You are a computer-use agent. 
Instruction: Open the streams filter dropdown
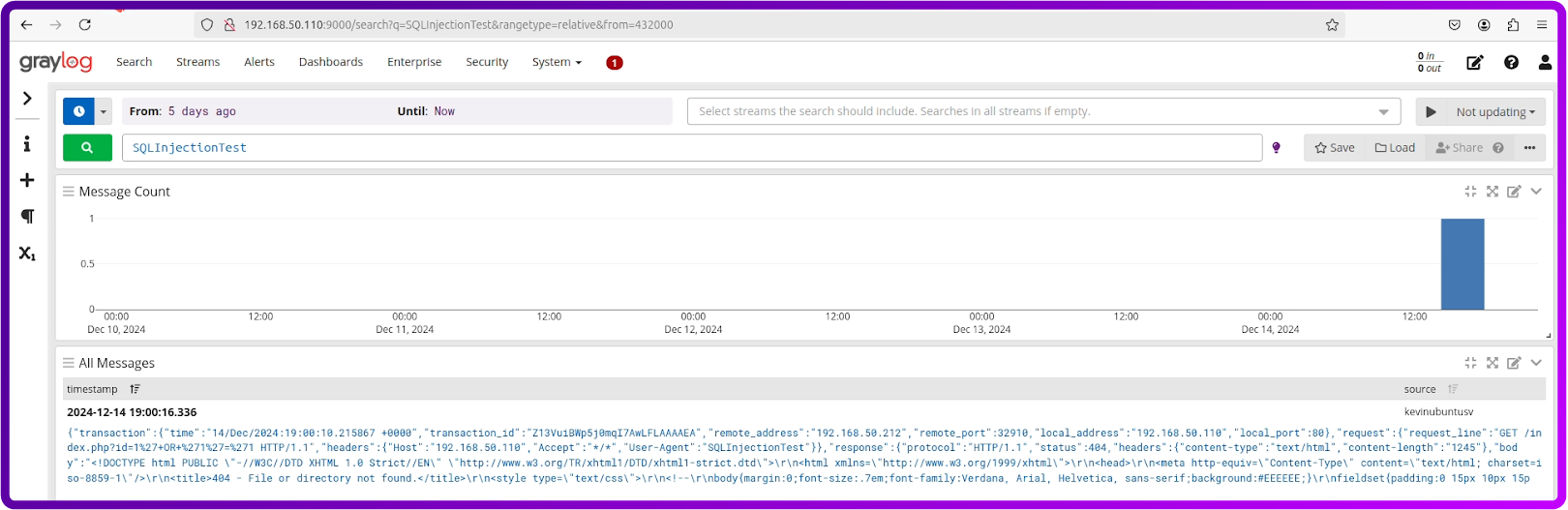pos(1043,111)
